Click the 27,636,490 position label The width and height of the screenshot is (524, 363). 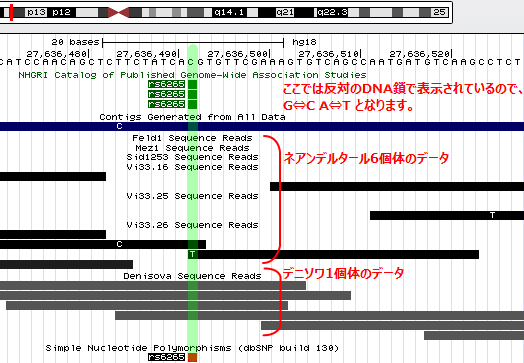point(147,54)
